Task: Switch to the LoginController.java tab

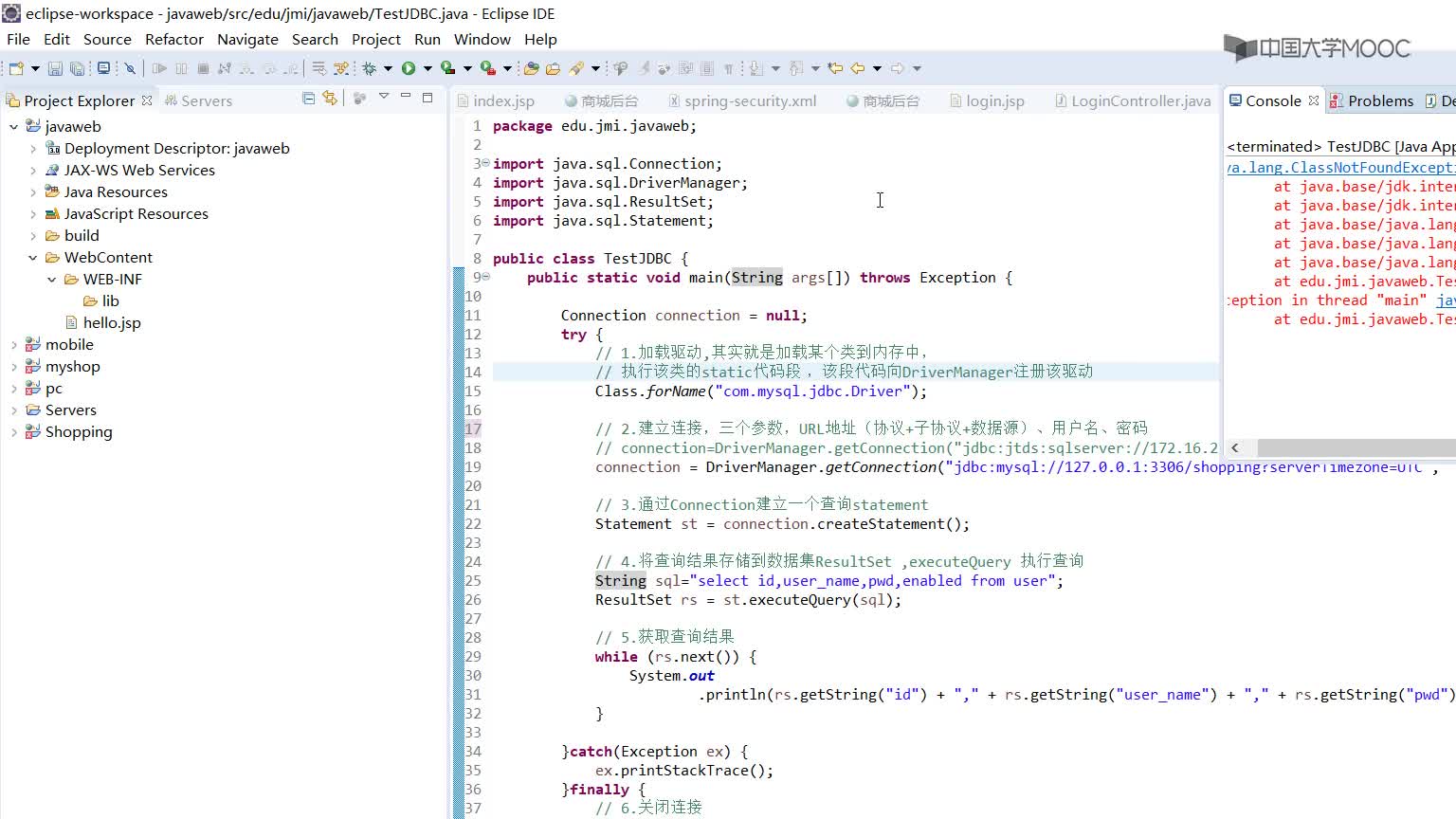Action: tap(1134, 100)
